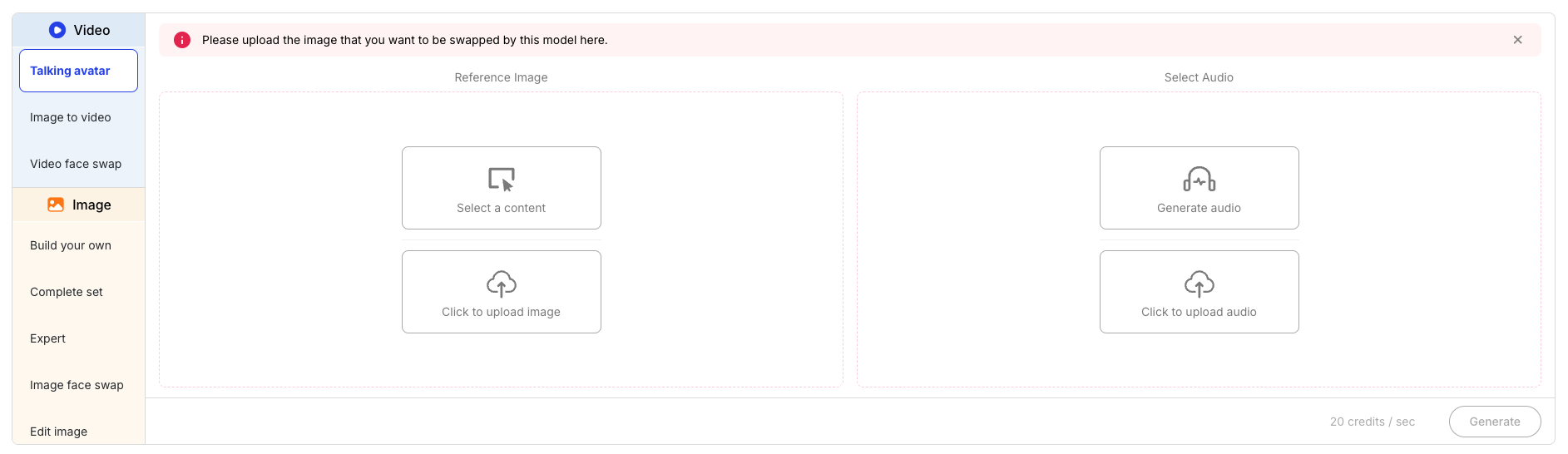Go to Complete set
Viewport: 1568px width, 454px height.
point(67,292)
